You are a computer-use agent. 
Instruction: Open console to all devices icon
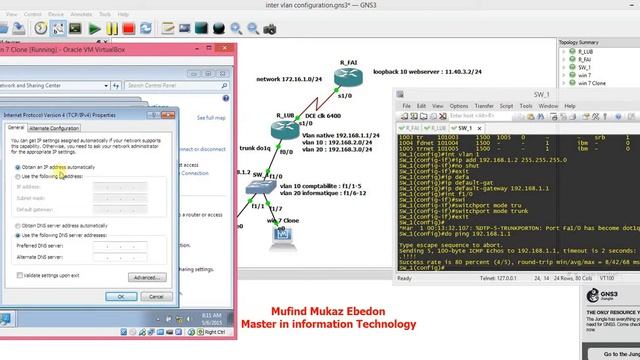click(x=75, y=28)
